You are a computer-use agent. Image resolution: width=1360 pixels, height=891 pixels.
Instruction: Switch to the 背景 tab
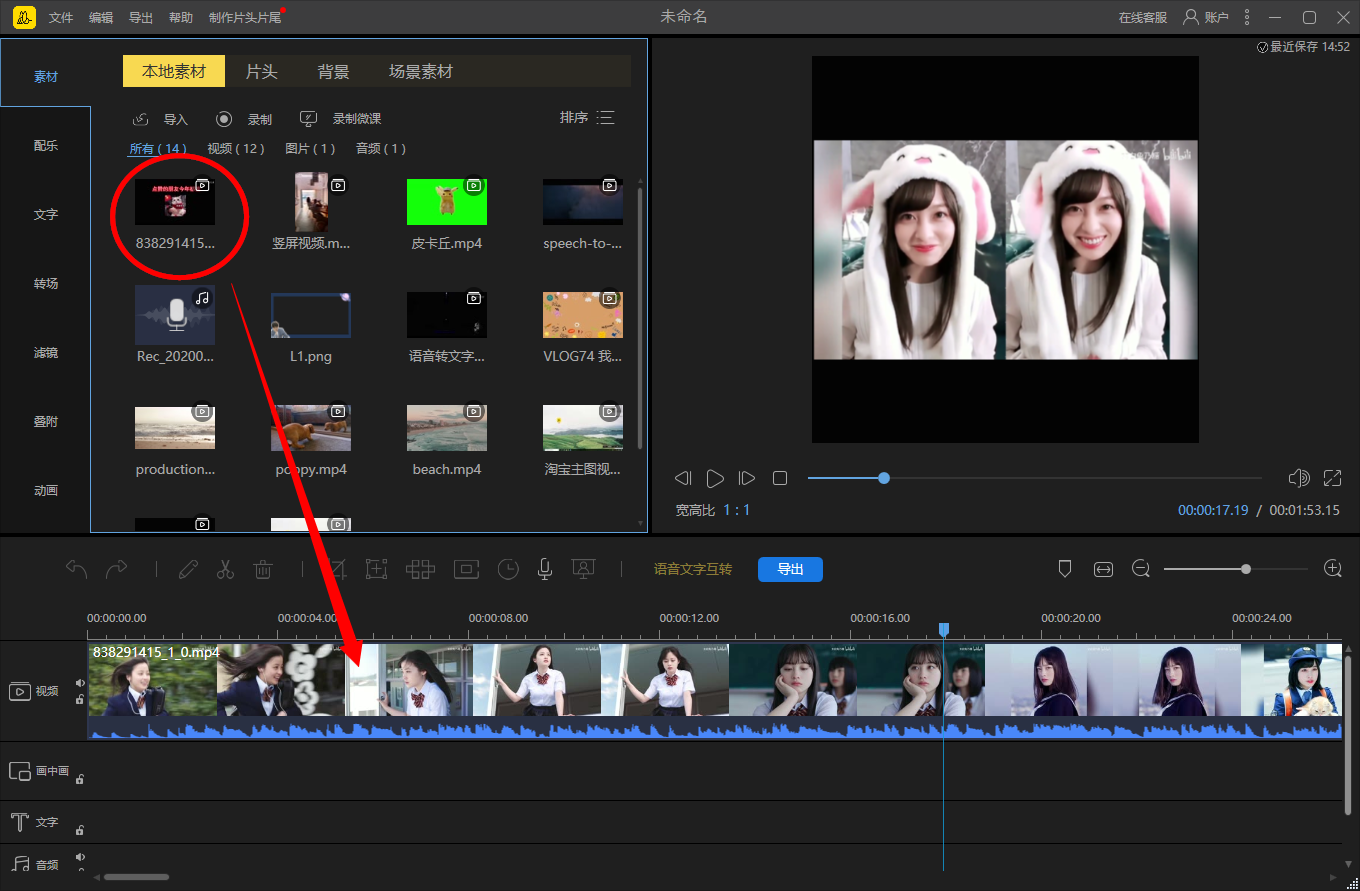coord(333,72)
